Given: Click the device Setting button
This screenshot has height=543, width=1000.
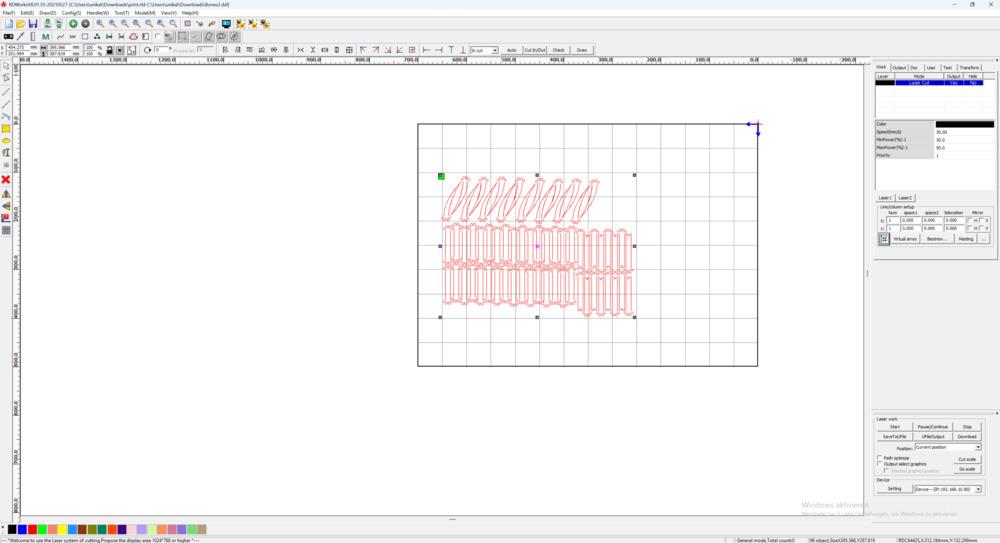Looking at the screenshot, I should coord(894,489).
